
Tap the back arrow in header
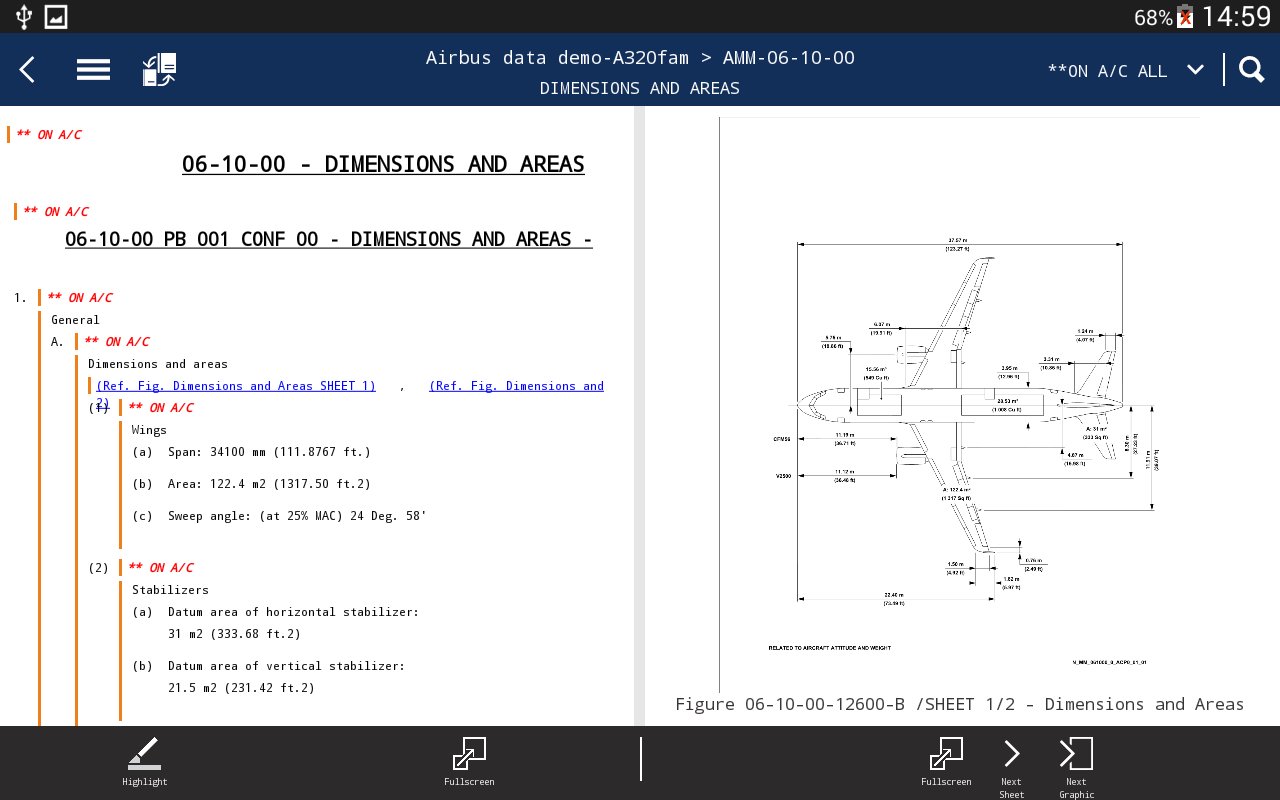coord(27,70)
